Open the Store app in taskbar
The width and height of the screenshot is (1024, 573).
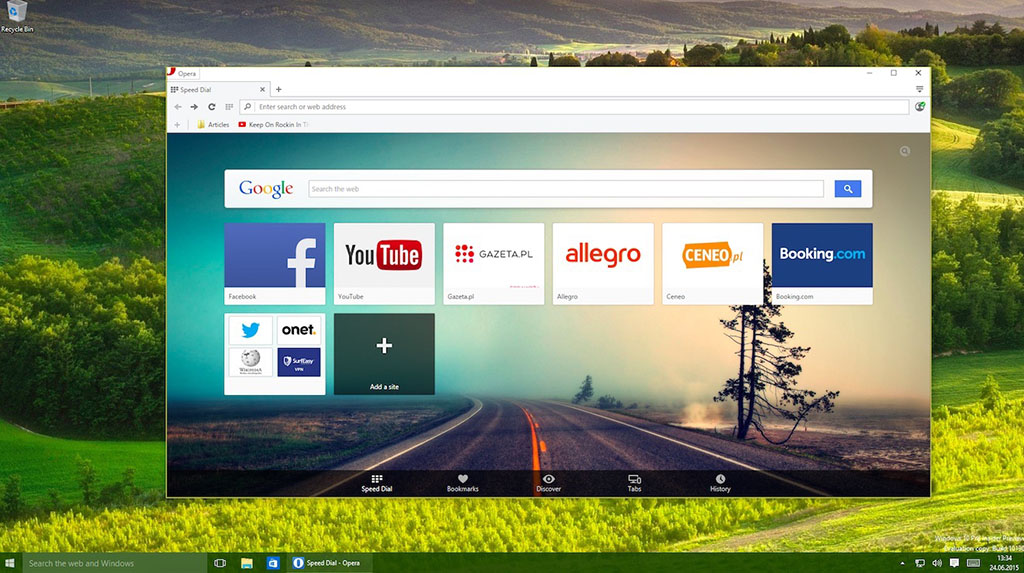pos(273,563)
